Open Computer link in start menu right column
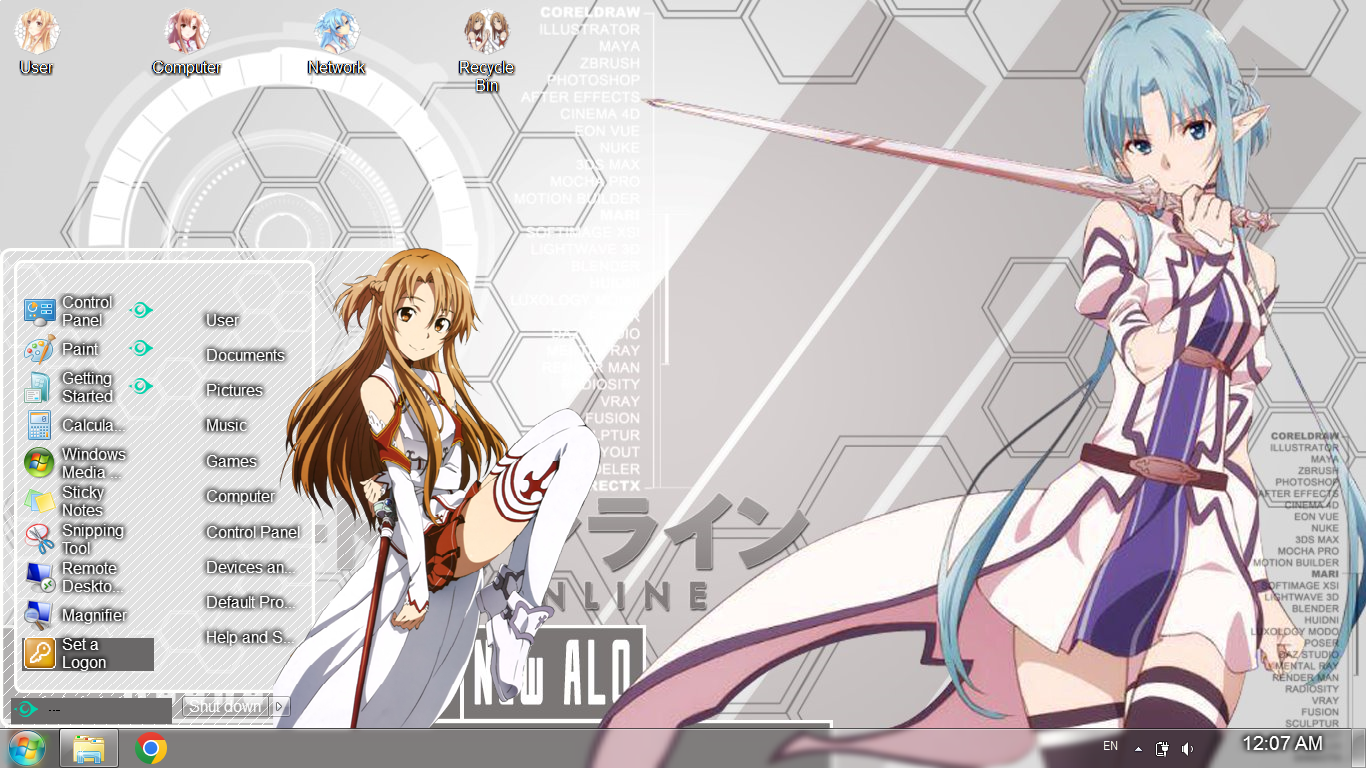Screen dimensions: 1366x768 coord(240,496)
